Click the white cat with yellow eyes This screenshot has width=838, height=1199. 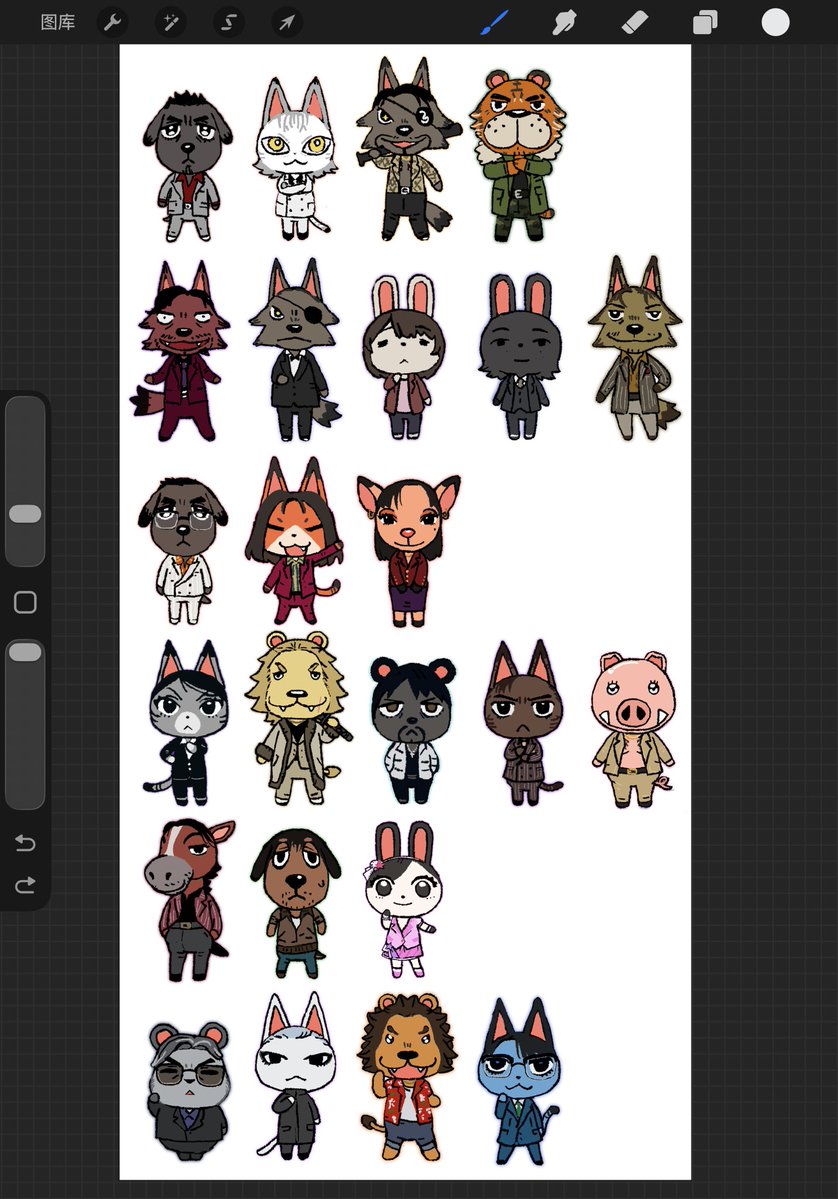click(296, 157)
